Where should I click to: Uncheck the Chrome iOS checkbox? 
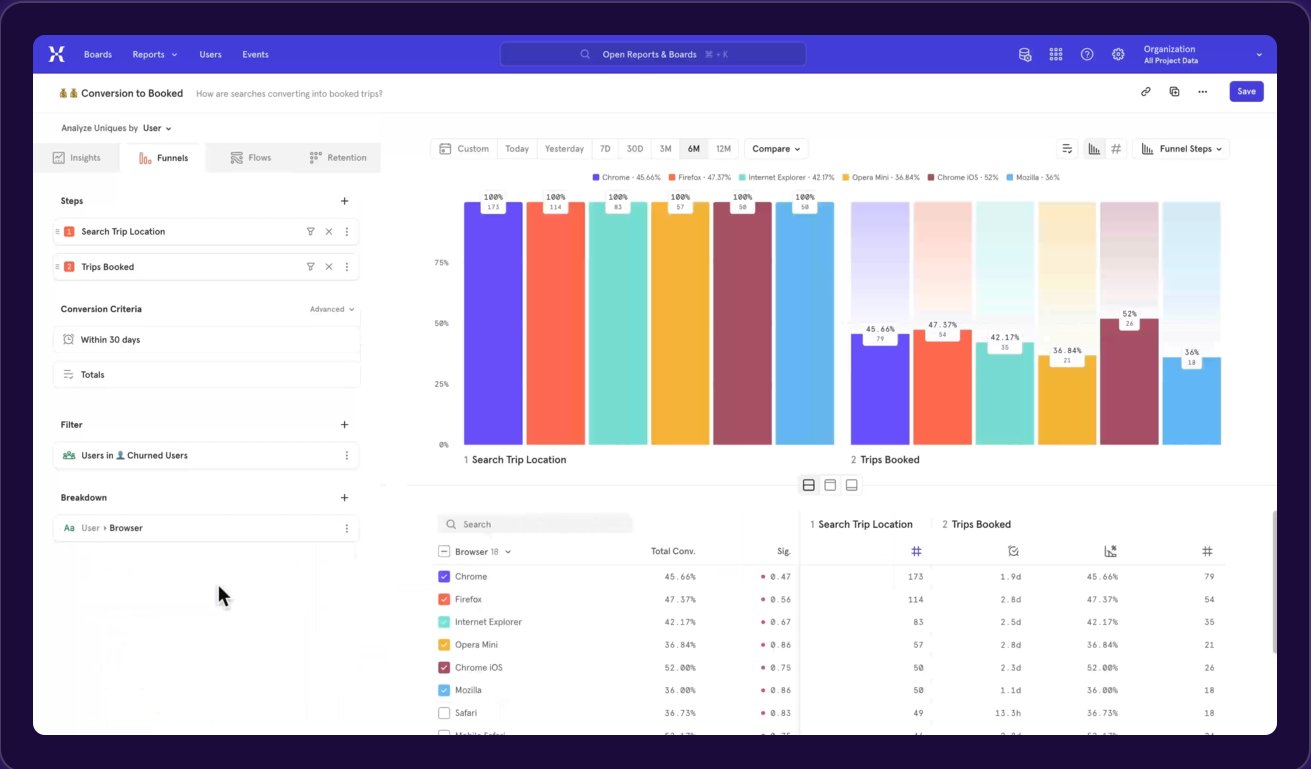click(444, 667)
